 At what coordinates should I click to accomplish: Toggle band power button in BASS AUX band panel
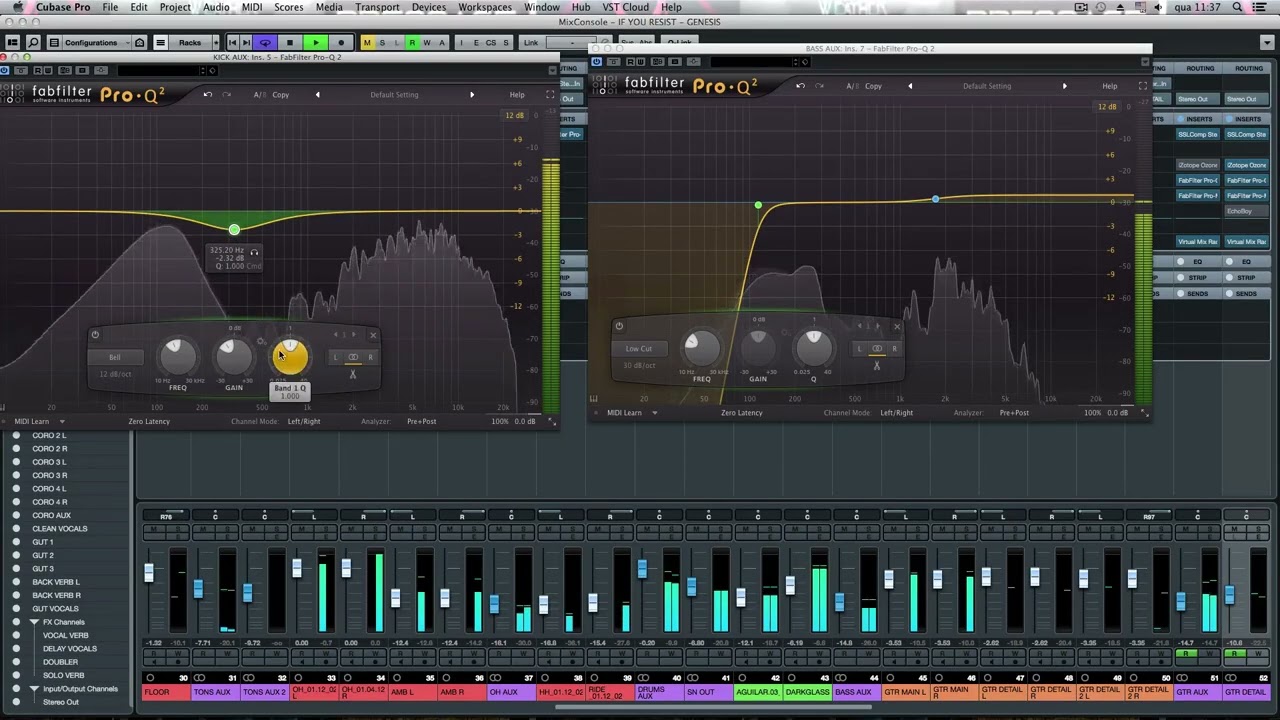coord(619,326)
